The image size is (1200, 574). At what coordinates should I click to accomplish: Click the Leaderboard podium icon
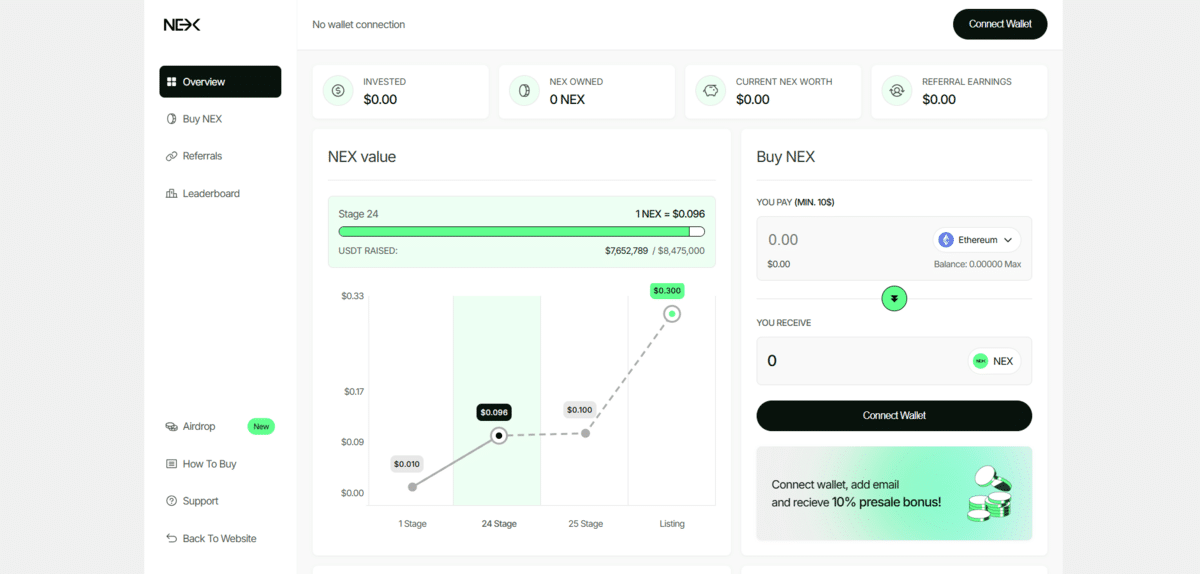coord(172,193)
